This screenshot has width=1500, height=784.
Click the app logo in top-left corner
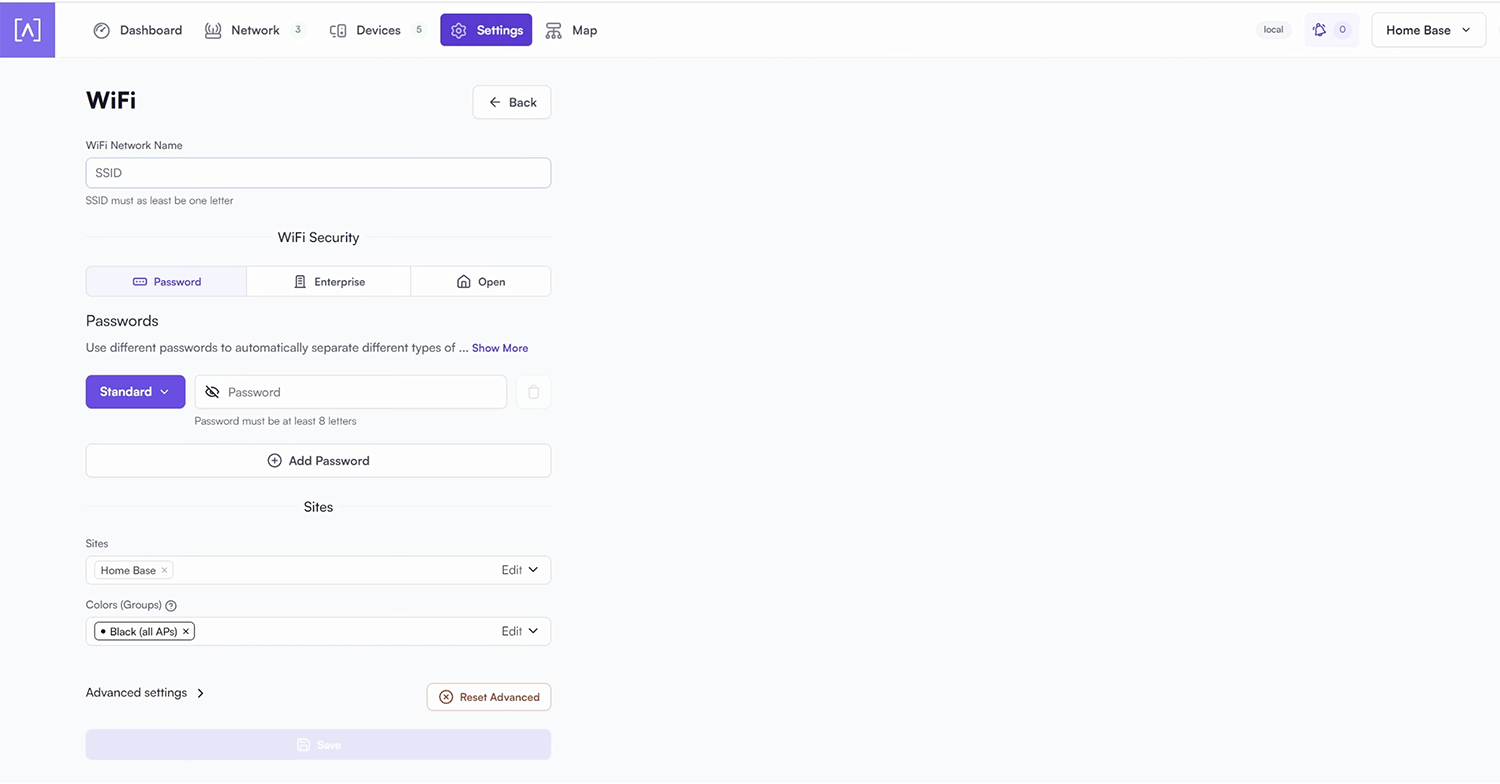(x=27, y=29)
